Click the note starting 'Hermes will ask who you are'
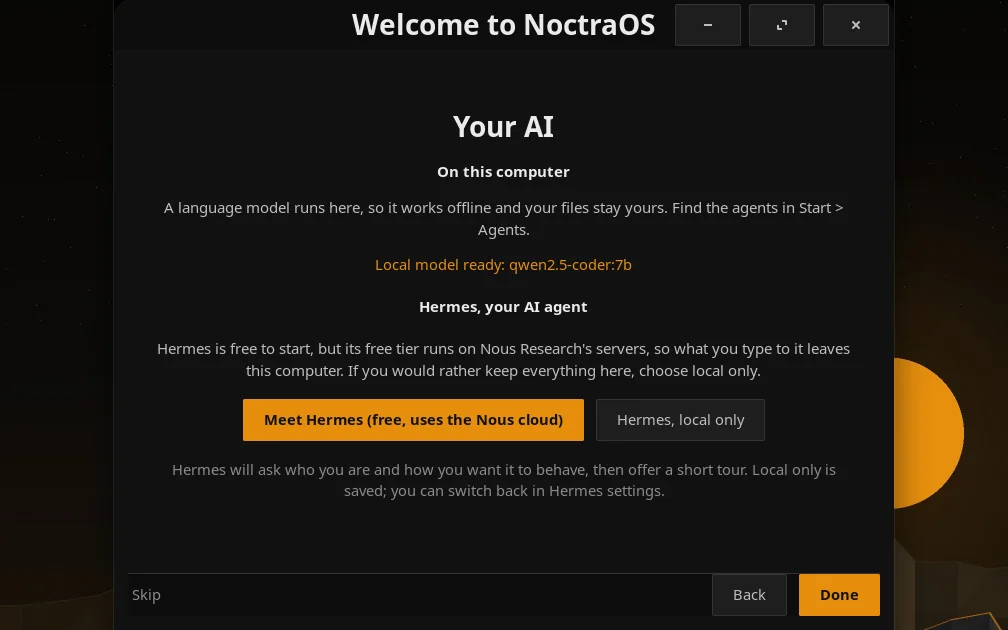1008x630 pixels. coord(503,480)
